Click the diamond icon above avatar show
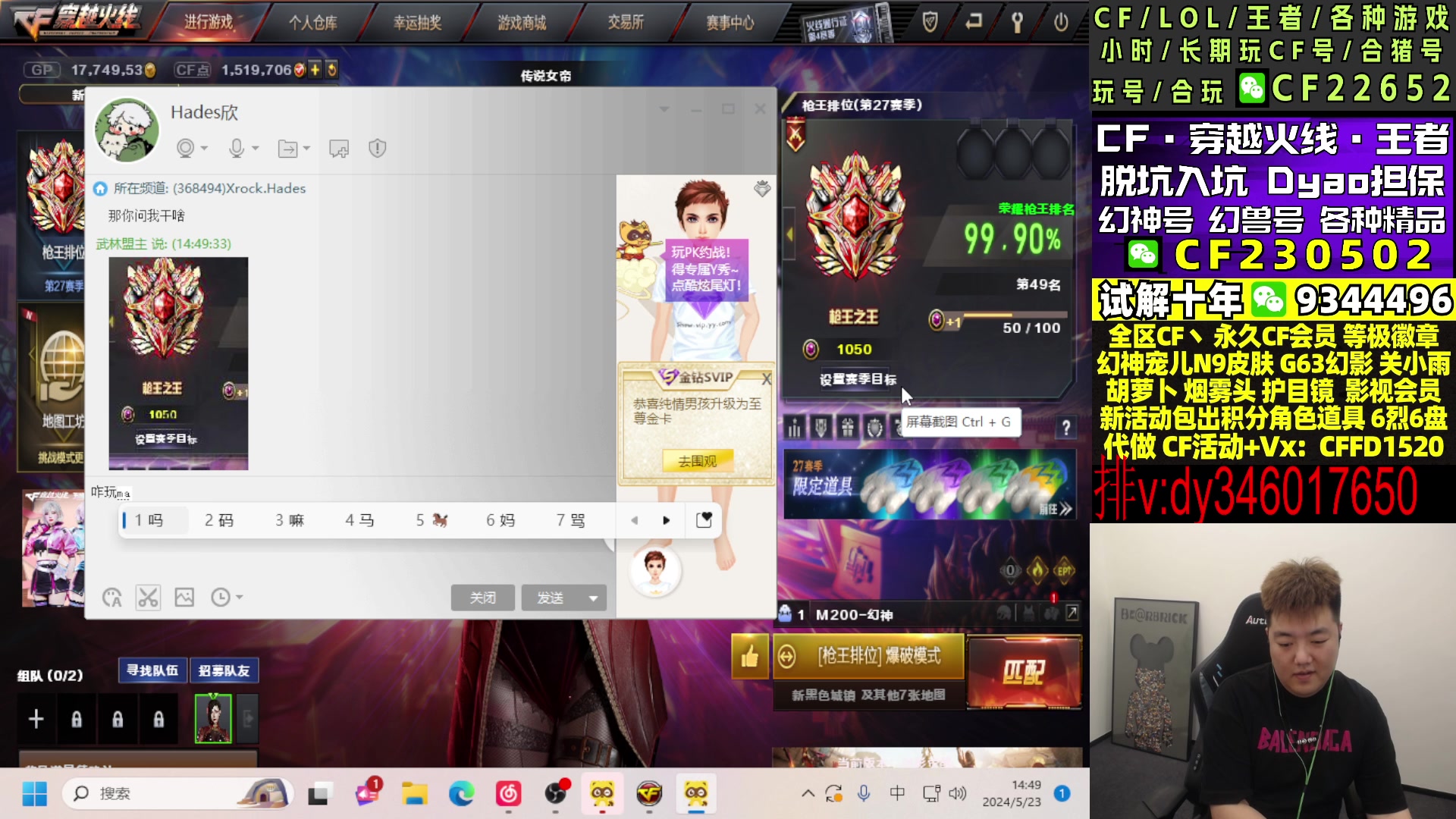Image resolution: width=1456 pixels, height=819 pixels. coord(762,189)
